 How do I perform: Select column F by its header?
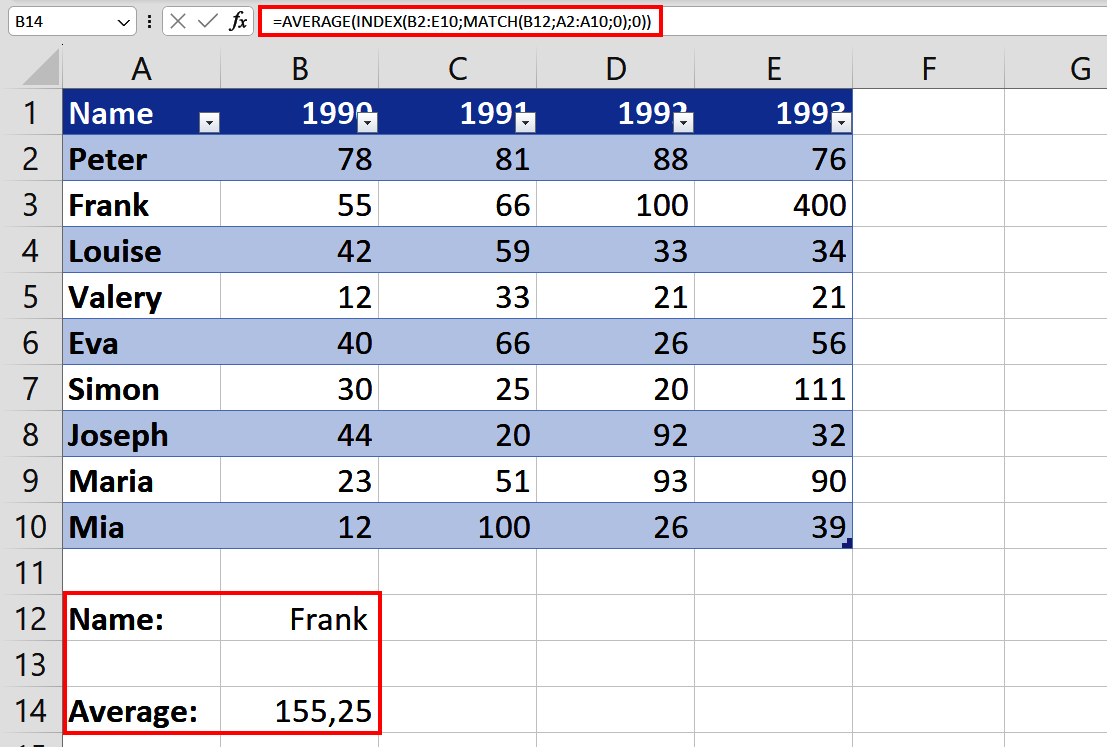[928, 68]
